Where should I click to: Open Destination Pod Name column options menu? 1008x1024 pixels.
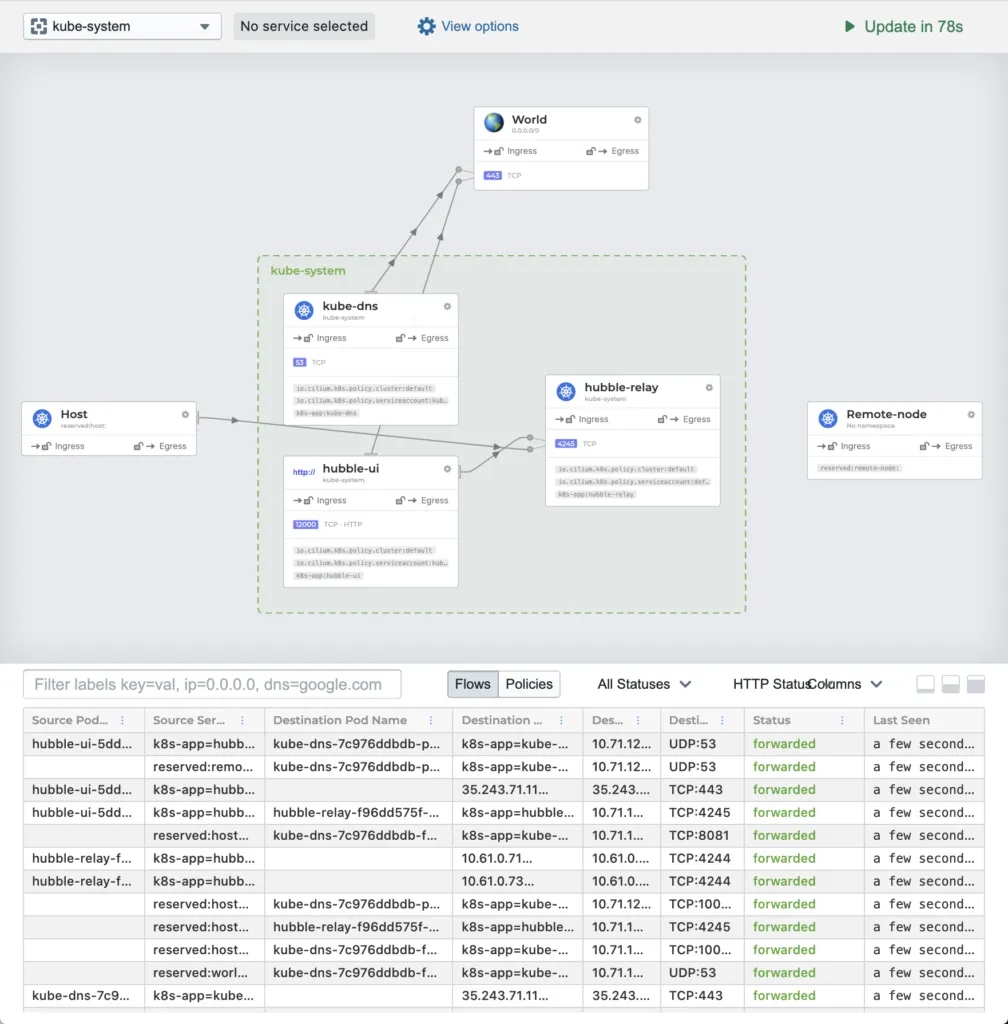(x=431, y=720)
